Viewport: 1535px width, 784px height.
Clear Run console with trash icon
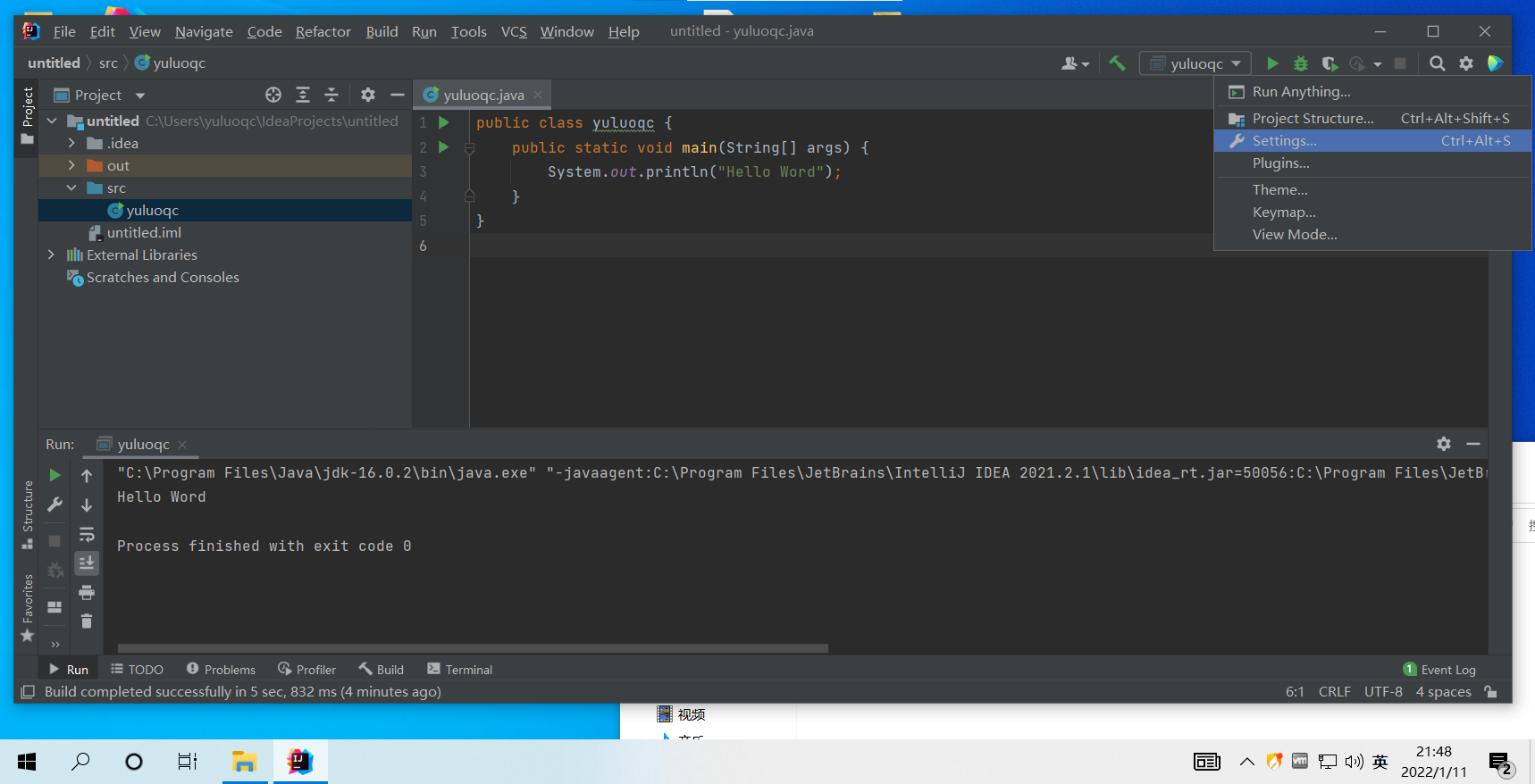coord(87,621)
